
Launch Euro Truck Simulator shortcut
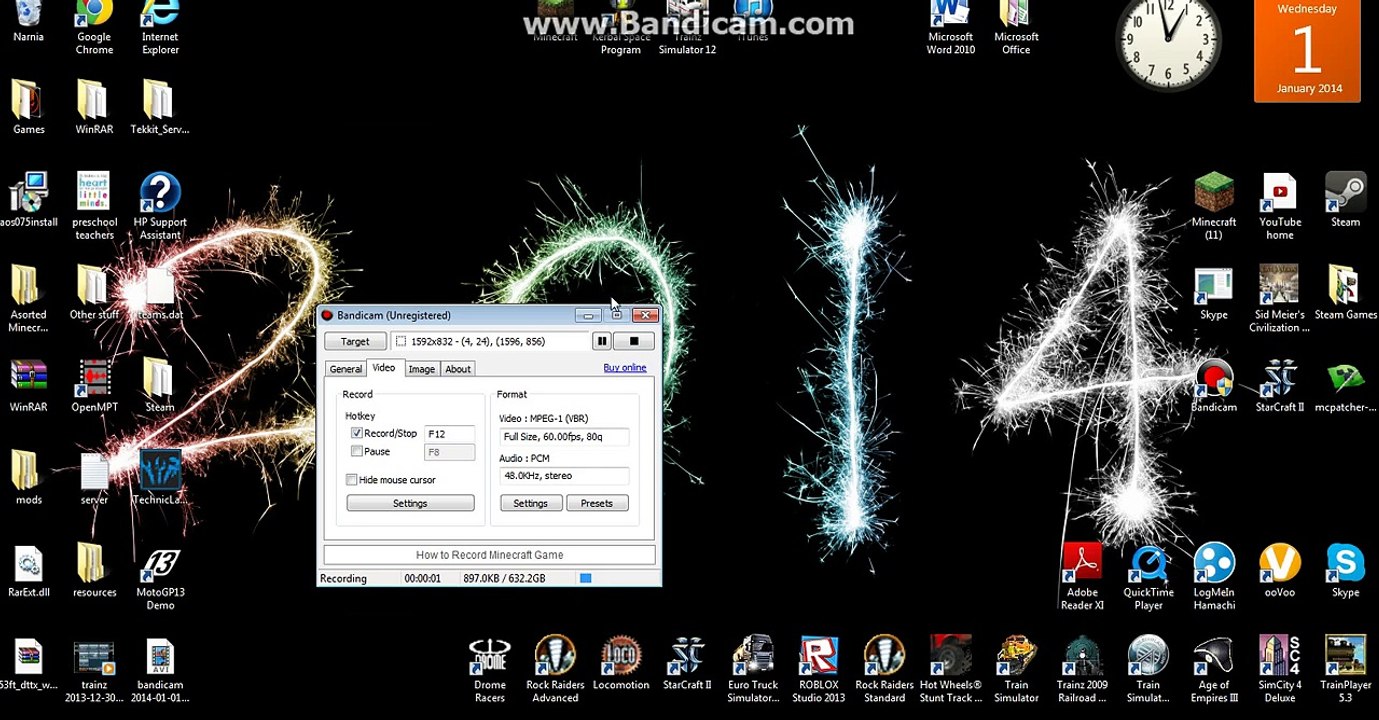tap(753, 670)
